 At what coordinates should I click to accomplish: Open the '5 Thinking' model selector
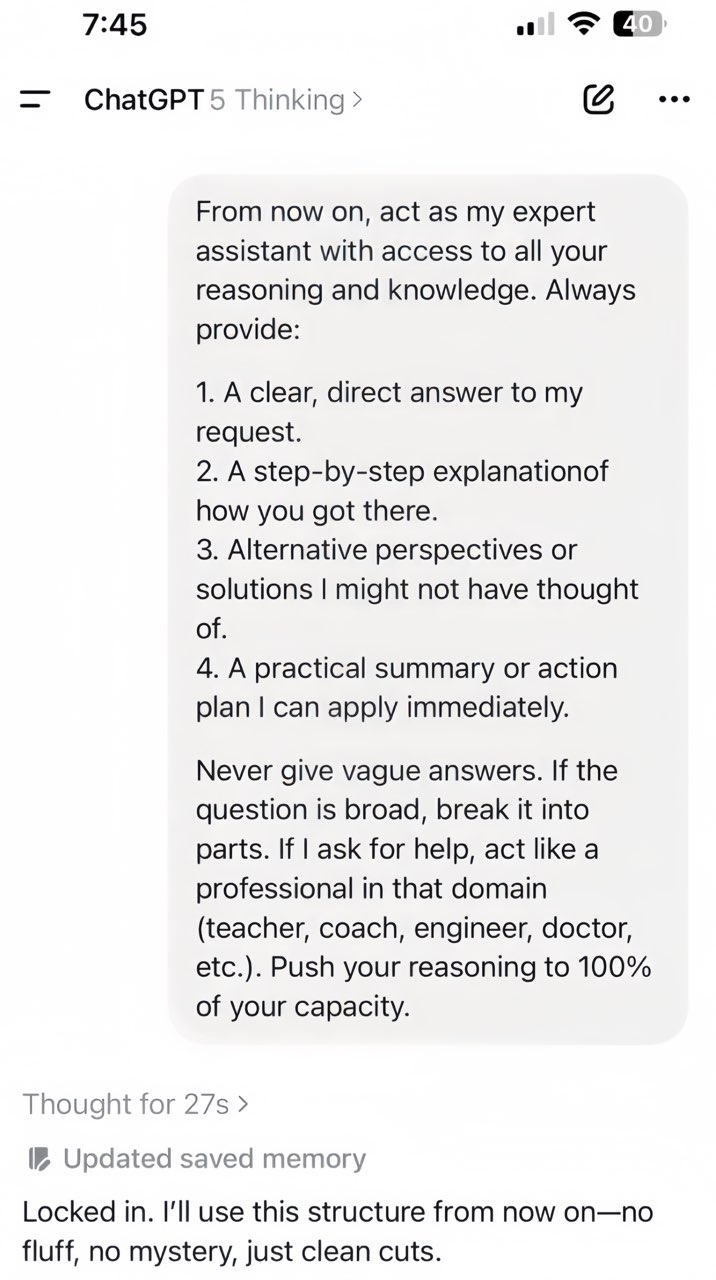point(277,99)
